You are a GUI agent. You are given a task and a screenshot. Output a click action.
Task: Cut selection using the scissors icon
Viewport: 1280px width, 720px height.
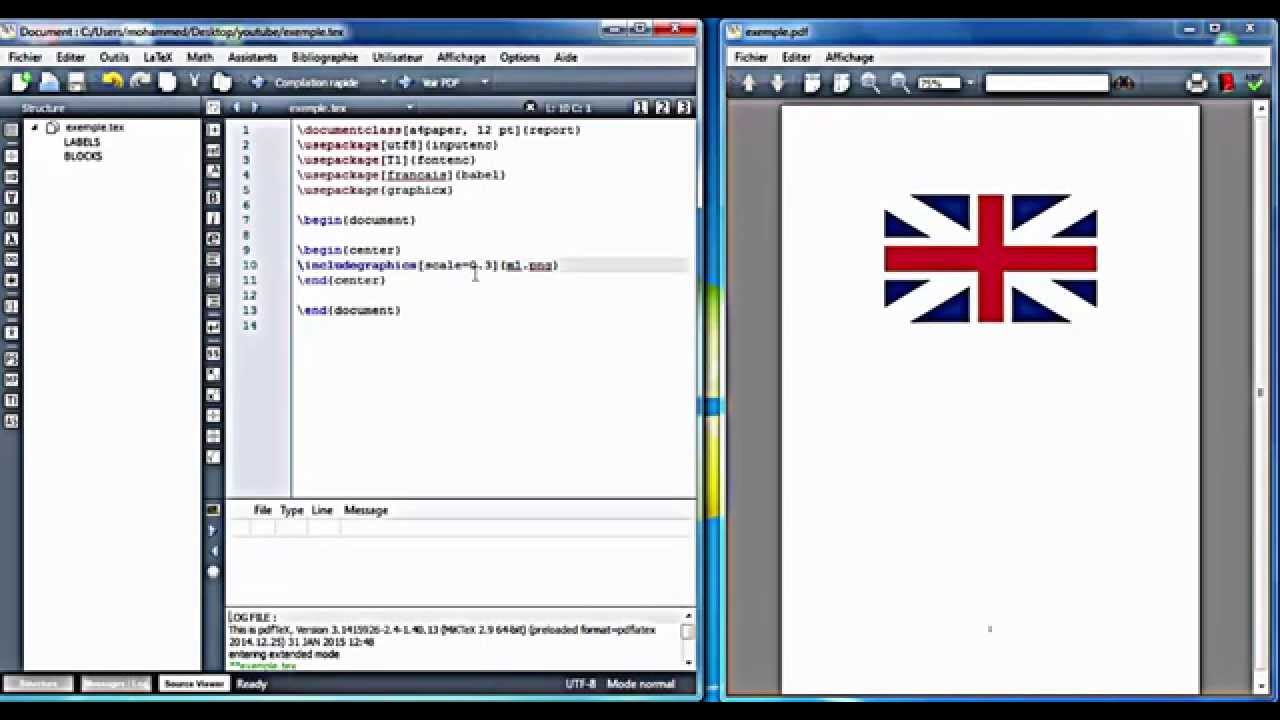(x=195, y=82)
